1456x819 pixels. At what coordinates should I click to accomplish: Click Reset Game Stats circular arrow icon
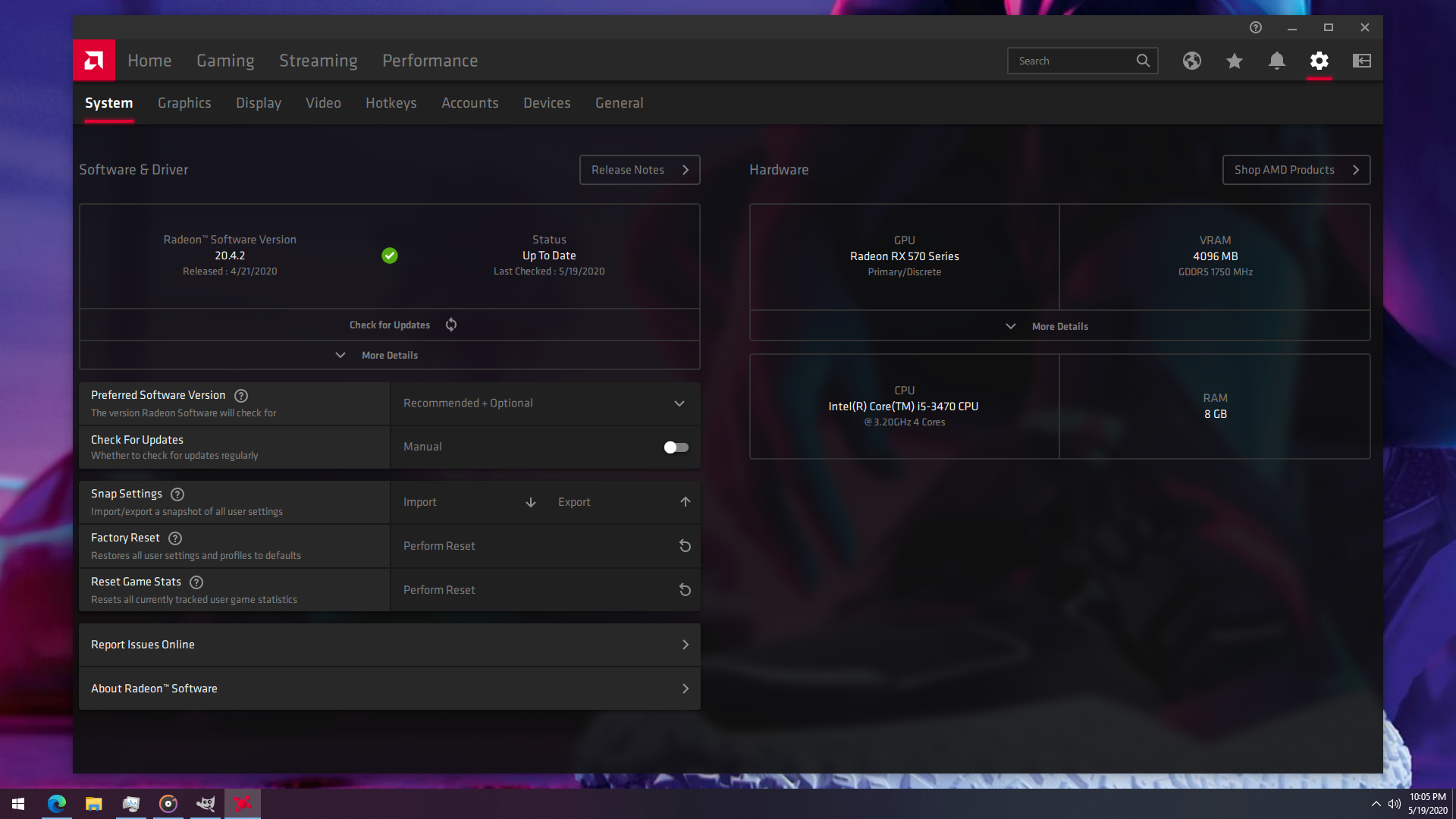685,590
